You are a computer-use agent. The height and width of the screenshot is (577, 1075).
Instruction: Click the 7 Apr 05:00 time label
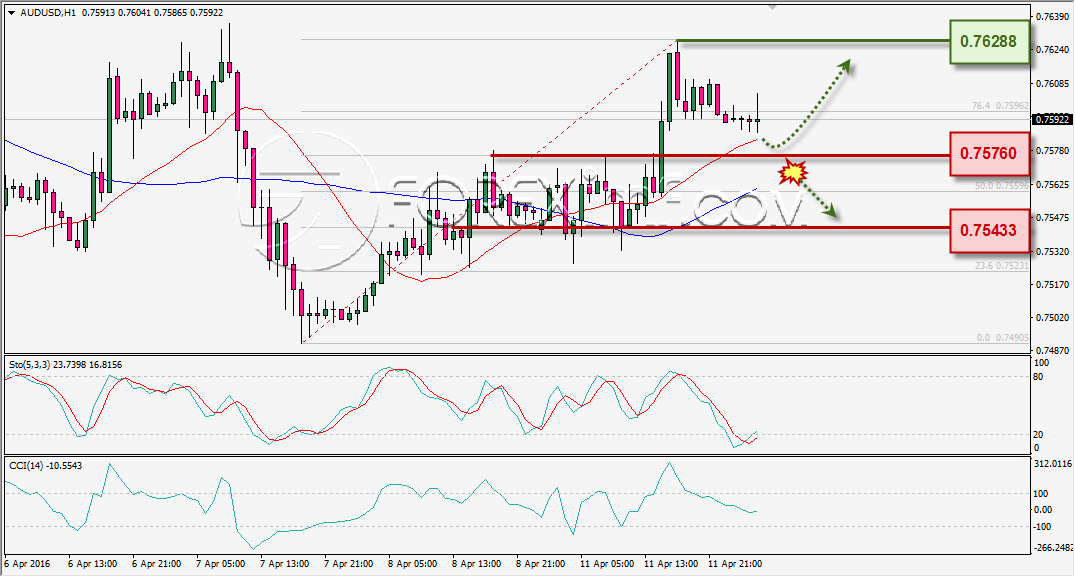221,564
